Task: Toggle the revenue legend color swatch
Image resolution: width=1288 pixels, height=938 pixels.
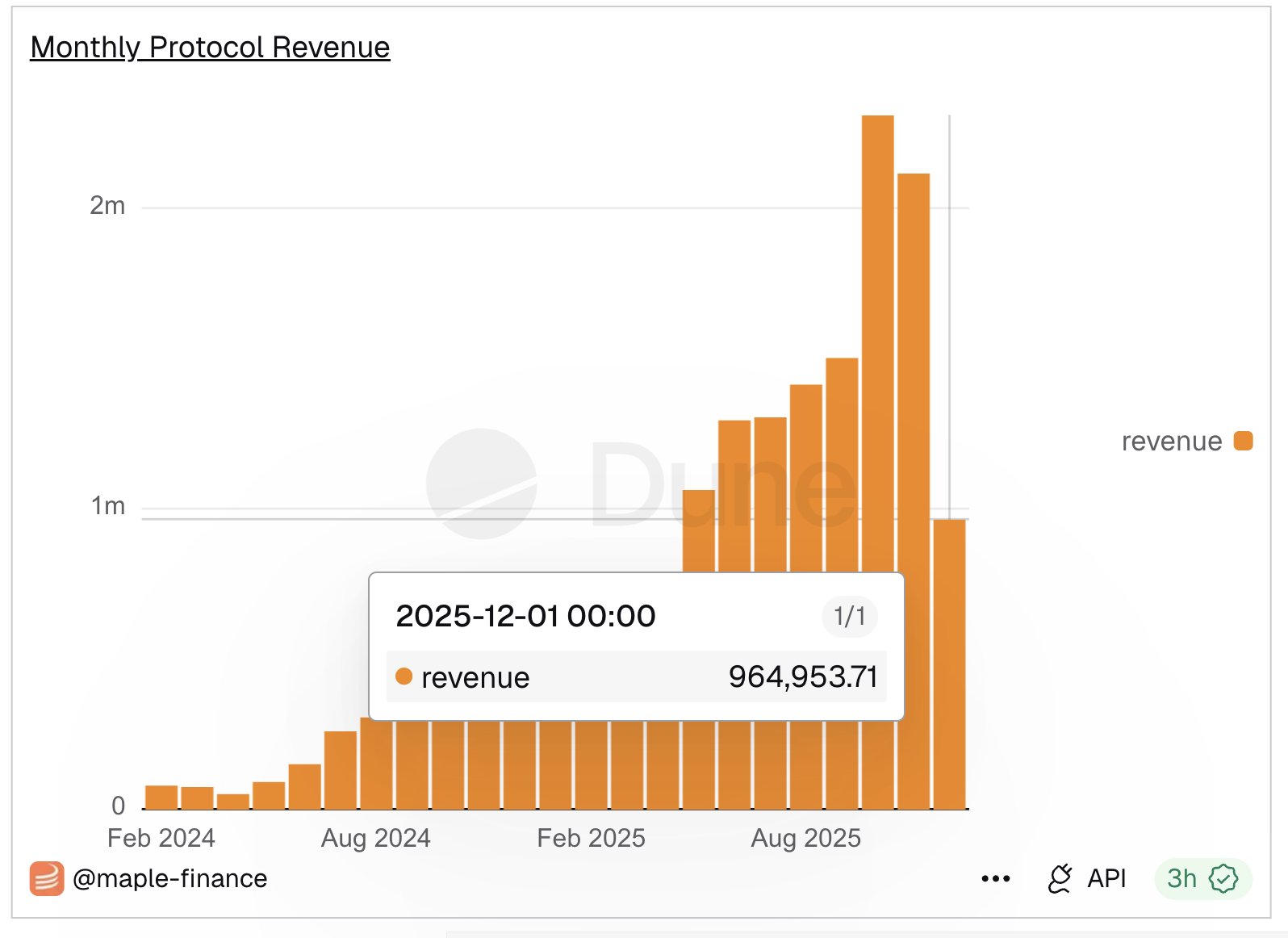Action: point(1244,441)
